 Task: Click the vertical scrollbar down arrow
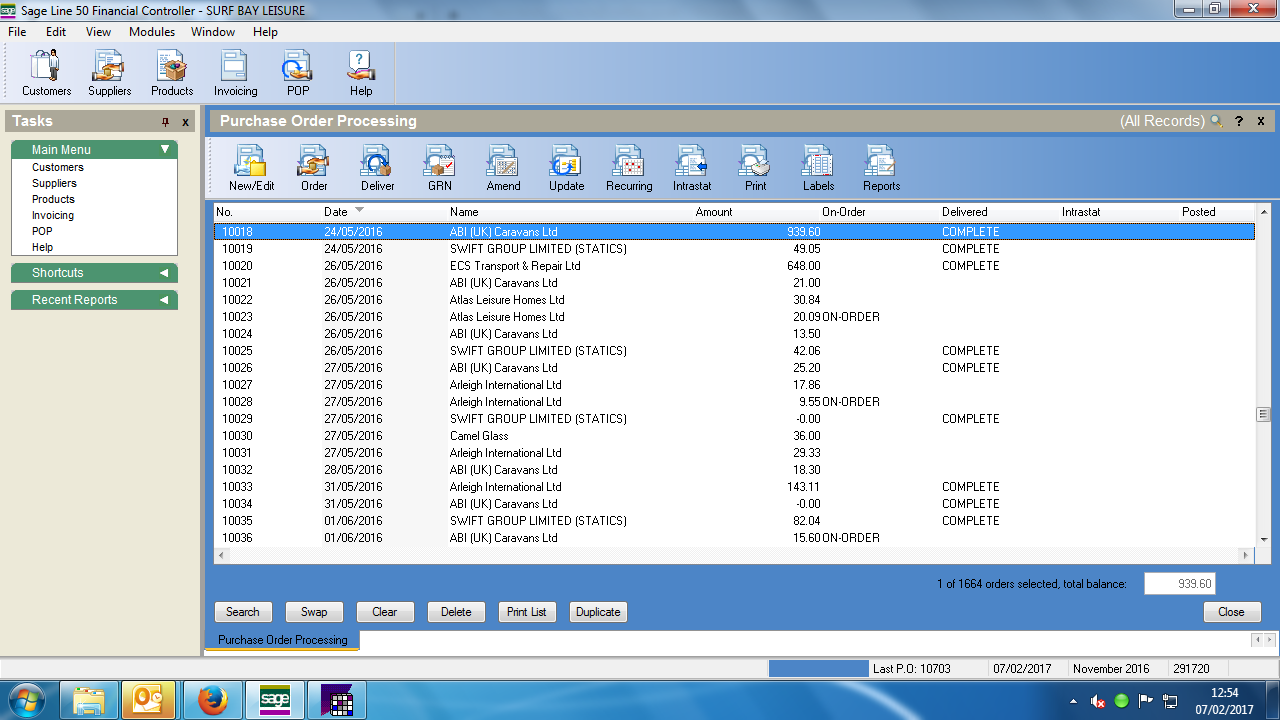pos(1263,539)
